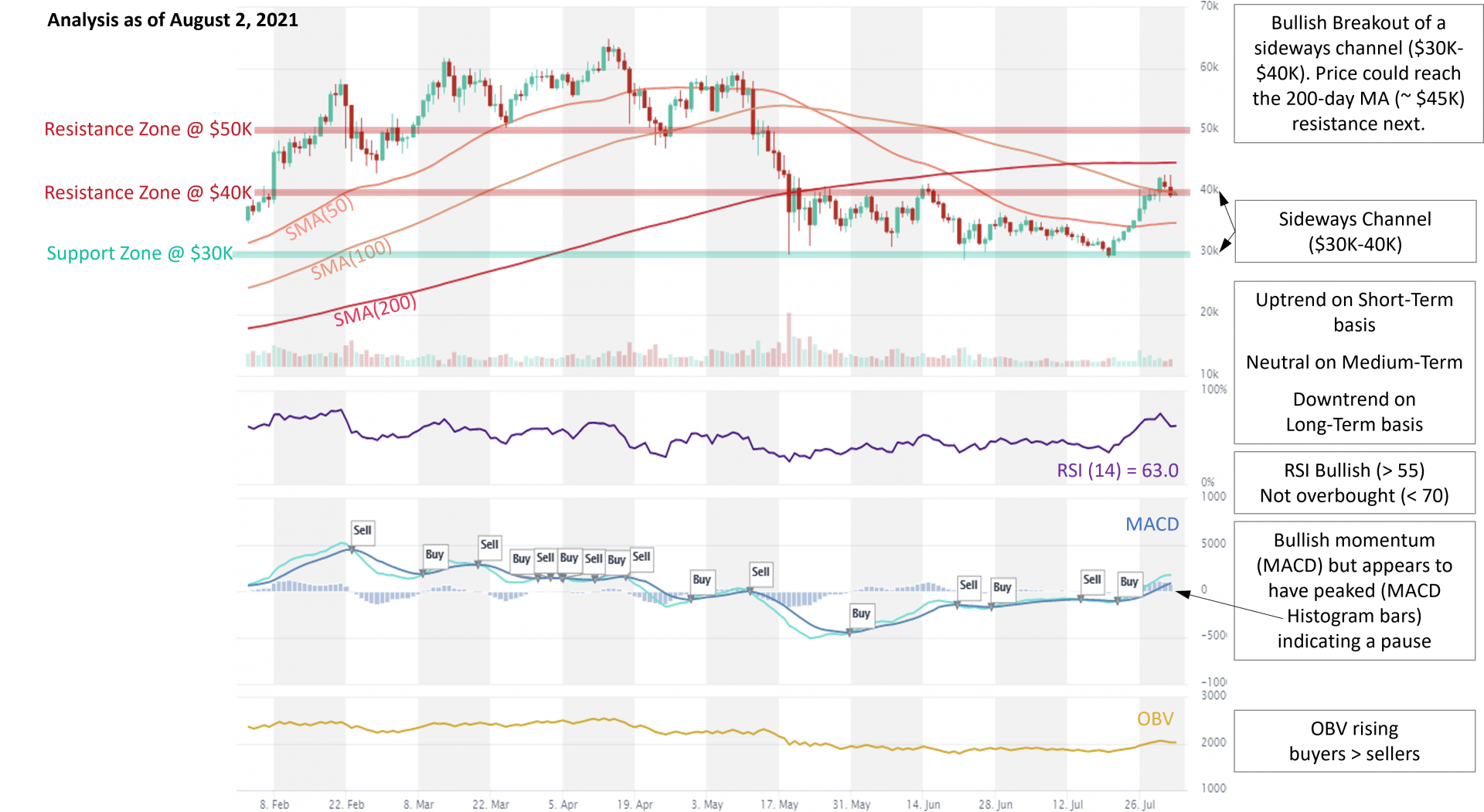This screenshot has width=1484, height=812.
Task: Click the '17. May' date on the x-axis
Action: (779, 804)
